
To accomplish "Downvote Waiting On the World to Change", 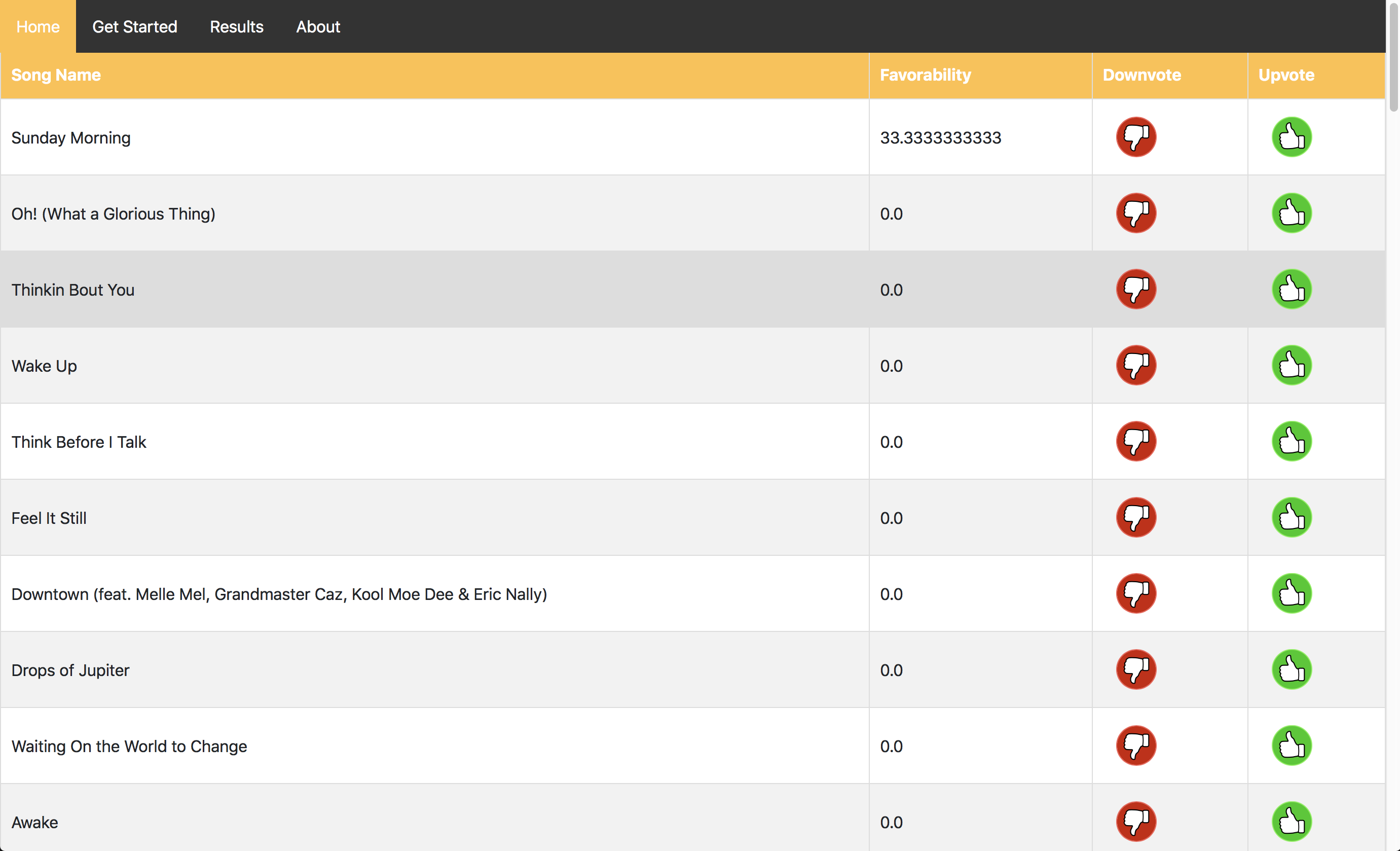I will tap(1136, 746).
